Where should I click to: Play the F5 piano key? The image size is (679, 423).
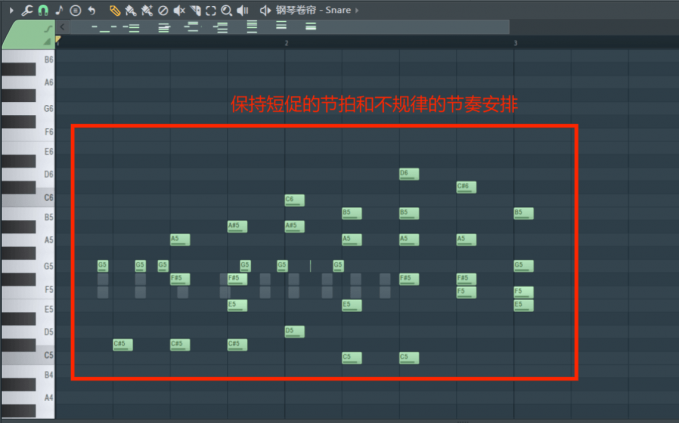[45, 290]
